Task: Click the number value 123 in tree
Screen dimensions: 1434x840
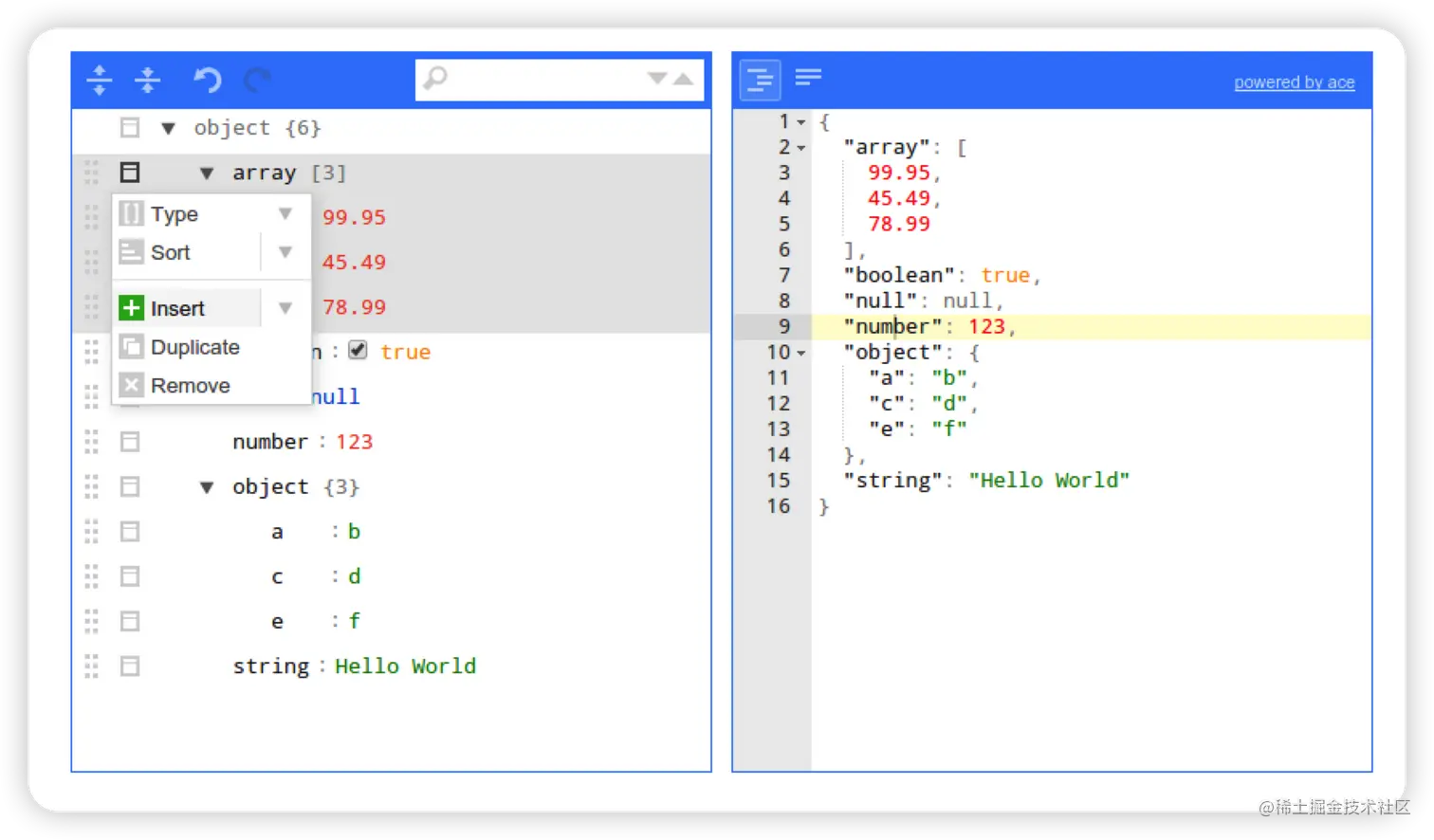Action: 354,442
